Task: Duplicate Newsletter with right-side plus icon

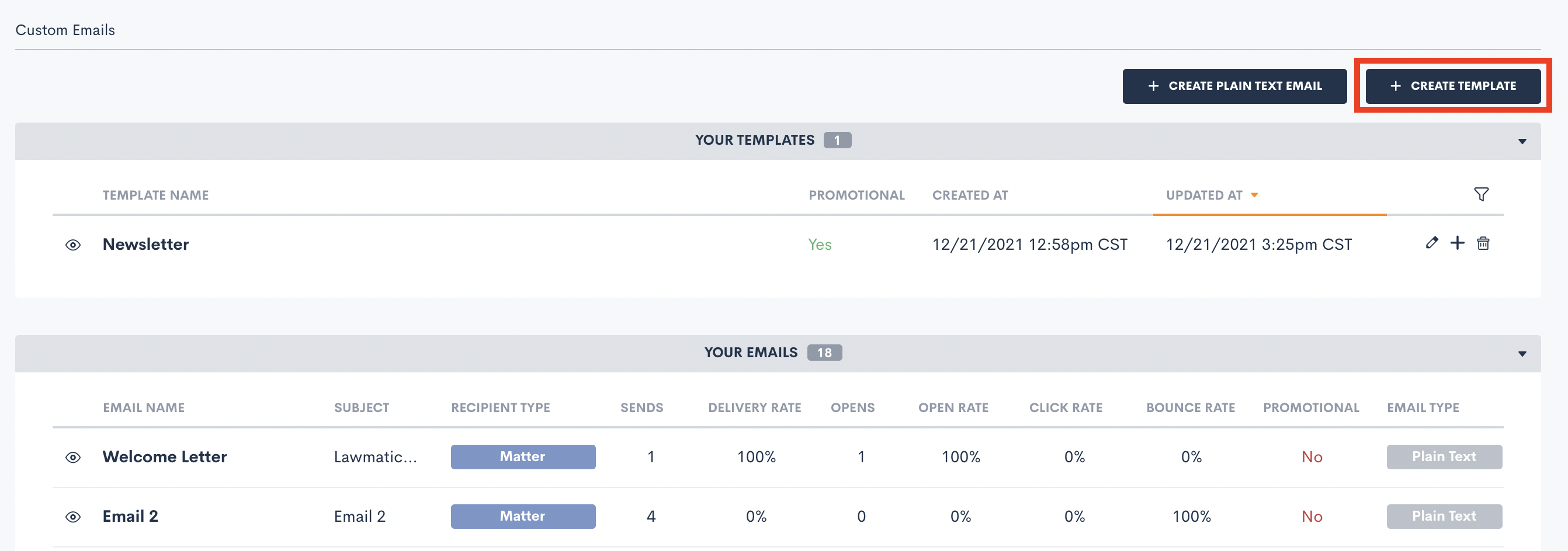Action: [x=1458, y=243]
